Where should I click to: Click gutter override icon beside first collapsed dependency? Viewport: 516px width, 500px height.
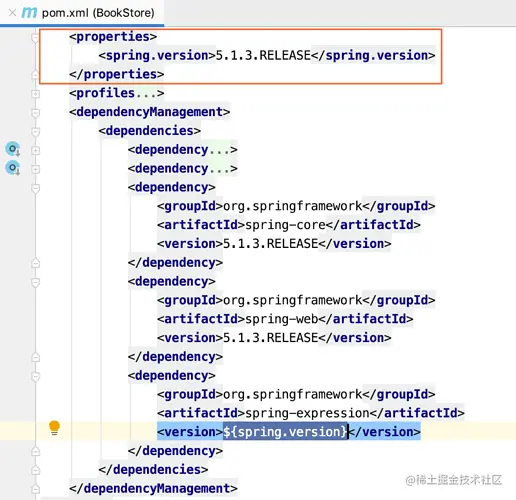pyautogui.click(x=13, y=149)
